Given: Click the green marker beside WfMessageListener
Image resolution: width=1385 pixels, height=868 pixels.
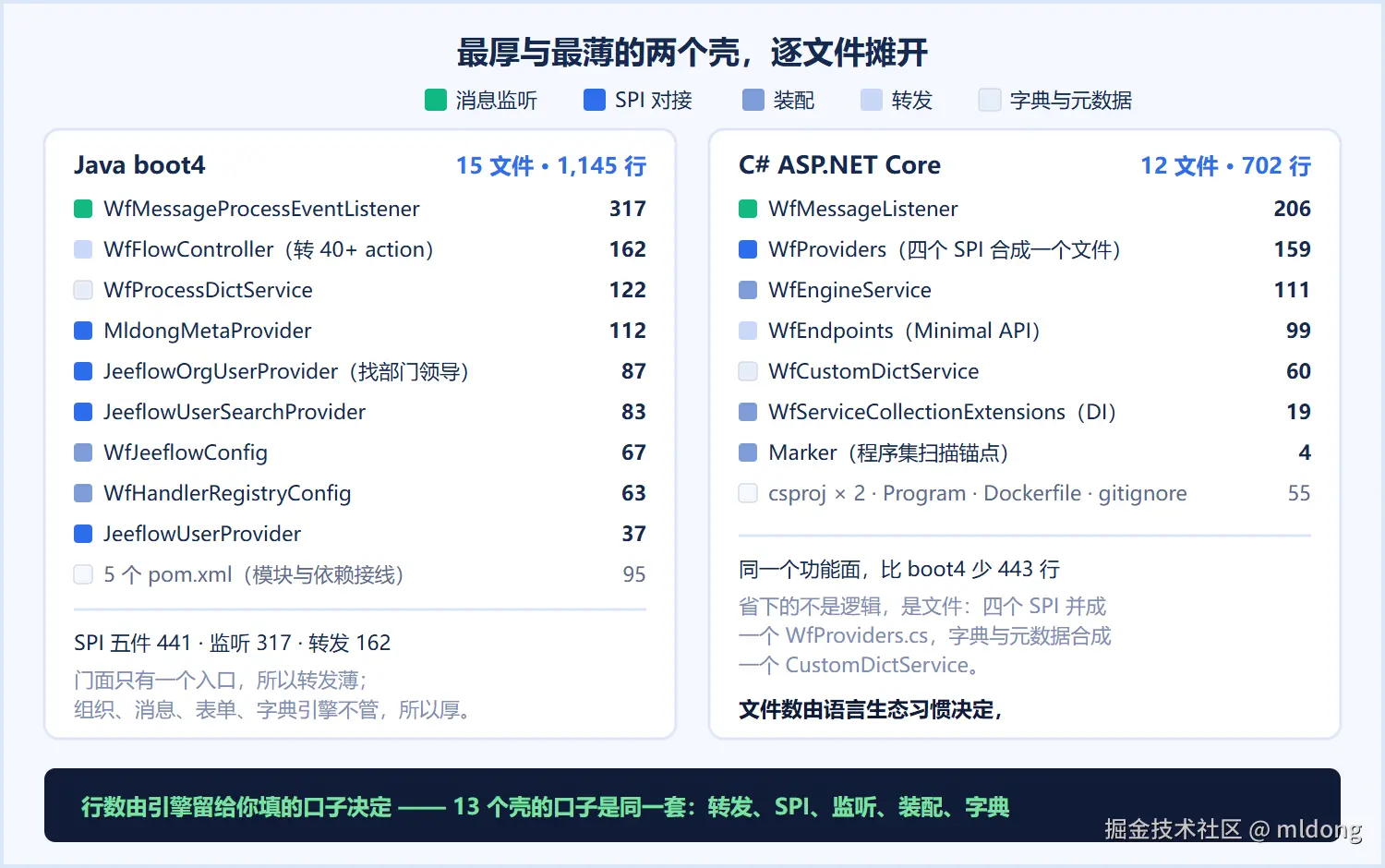Looking at the screenshot, I should tap(748, 209).
